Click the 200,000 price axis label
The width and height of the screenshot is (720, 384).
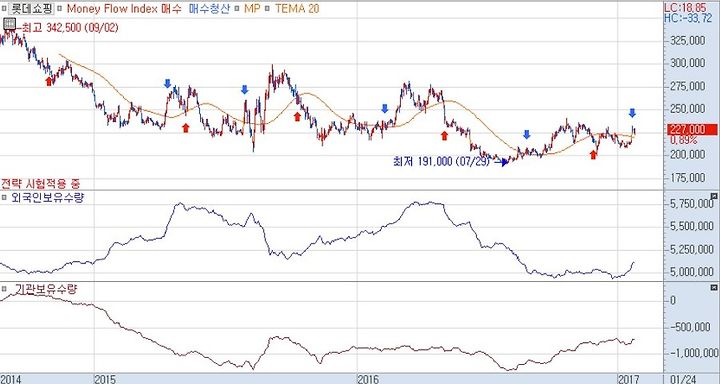[687, 155]
